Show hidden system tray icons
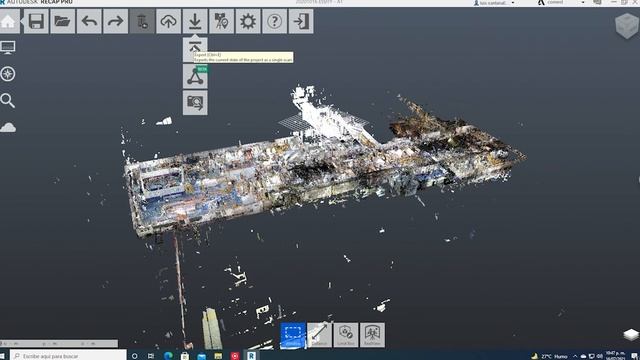Viewport: 640px width, 360px height. (575, 356)
